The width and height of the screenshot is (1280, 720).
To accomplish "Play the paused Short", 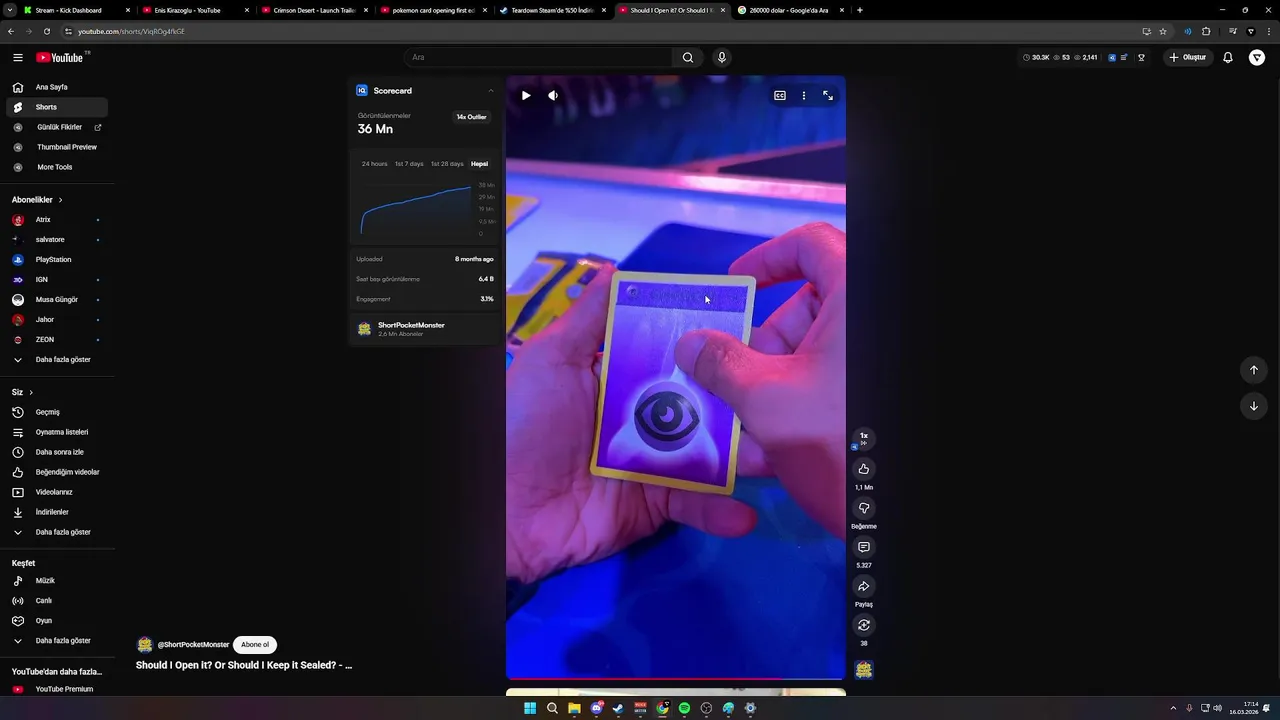I will (x=526, y=96).
